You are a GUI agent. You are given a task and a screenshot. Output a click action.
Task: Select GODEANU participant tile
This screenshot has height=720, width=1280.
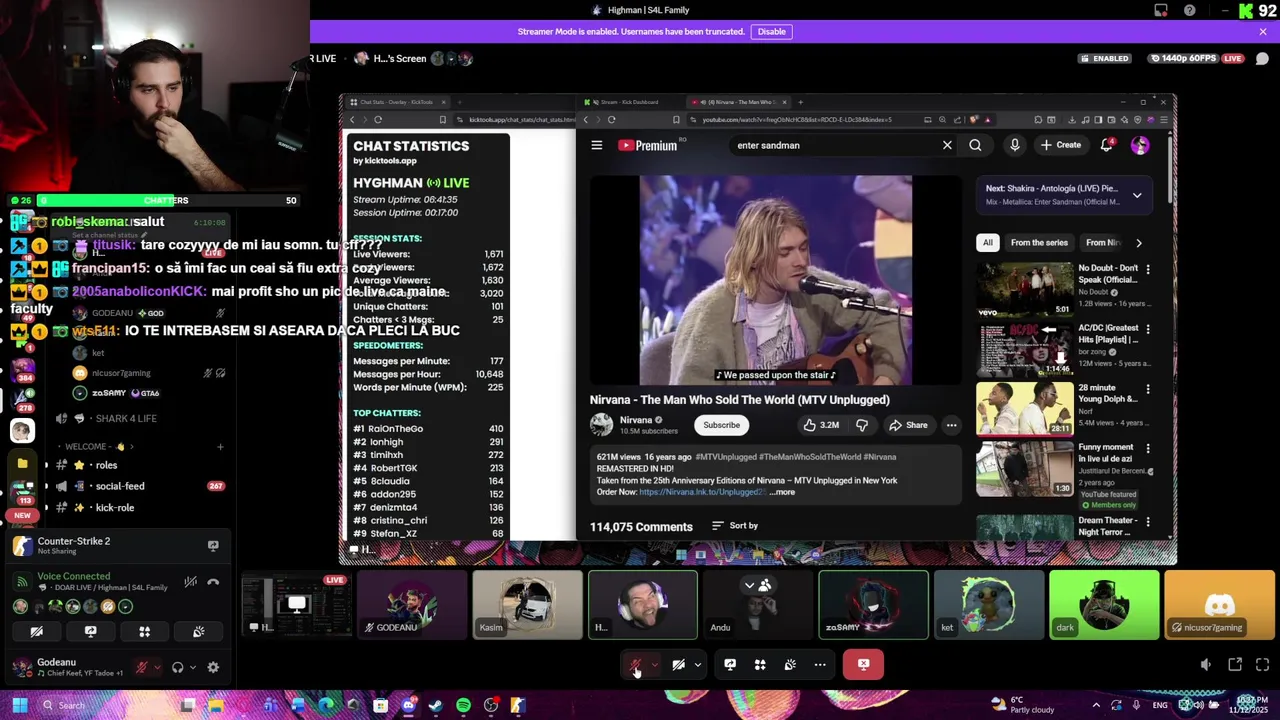tap(411, 605)
